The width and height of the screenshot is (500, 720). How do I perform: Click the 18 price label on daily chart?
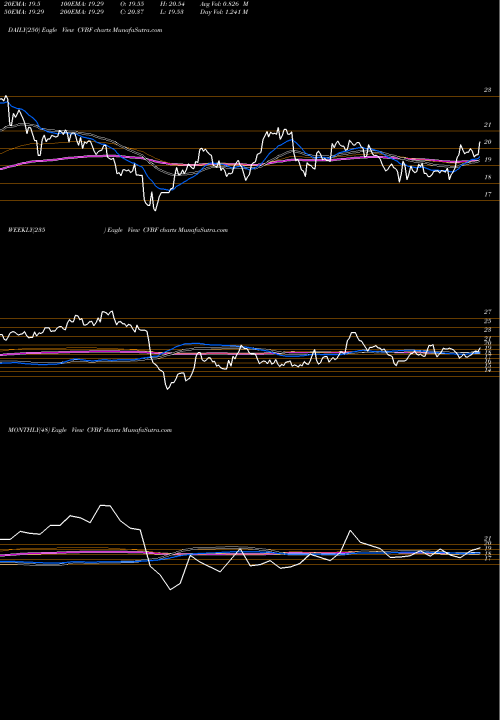click(488, 177)
